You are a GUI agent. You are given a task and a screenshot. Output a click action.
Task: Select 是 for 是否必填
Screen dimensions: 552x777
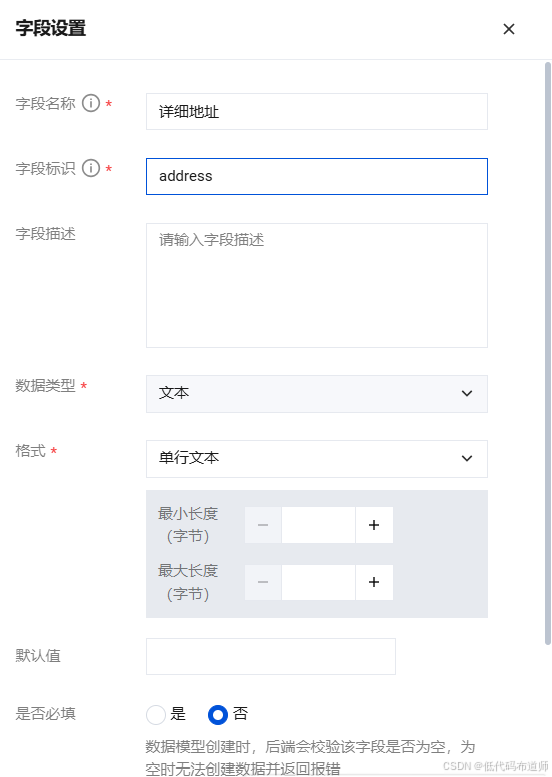tap(156, 715)
